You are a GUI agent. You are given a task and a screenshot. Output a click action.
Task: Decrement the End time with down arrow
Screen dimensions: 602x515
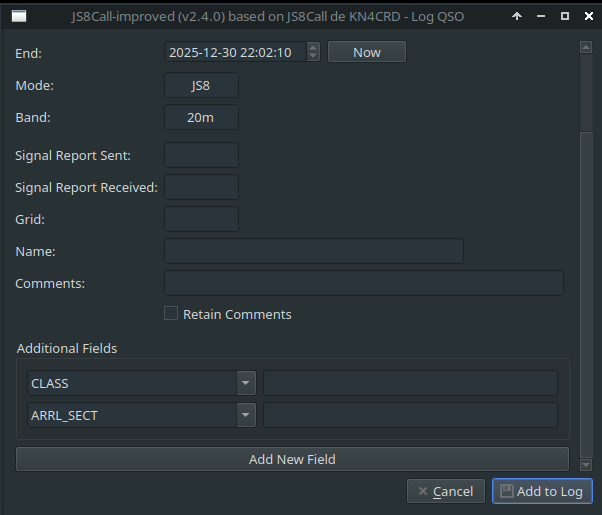(313, 56)
